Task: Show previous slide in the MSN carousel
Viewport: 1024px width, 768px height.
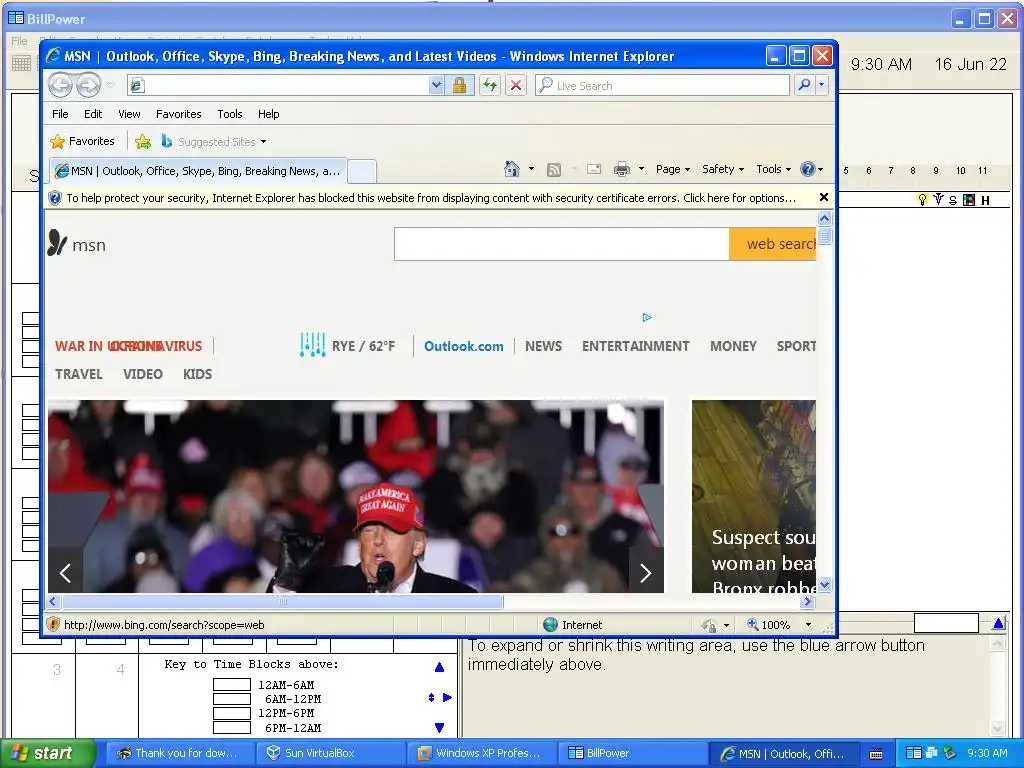Action: pos(65,573)
